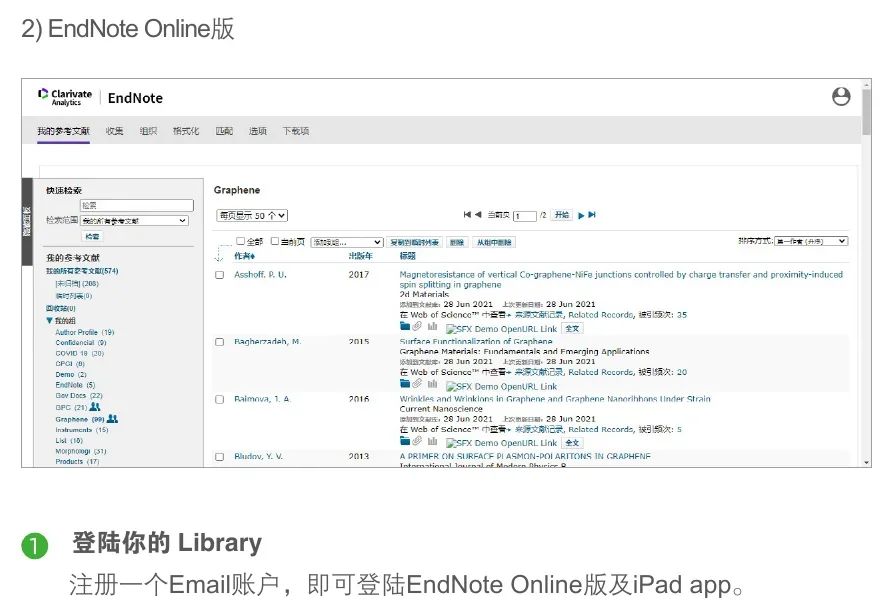Click the SFX Demo OpenURL Link for Baimova

(501, 443)
